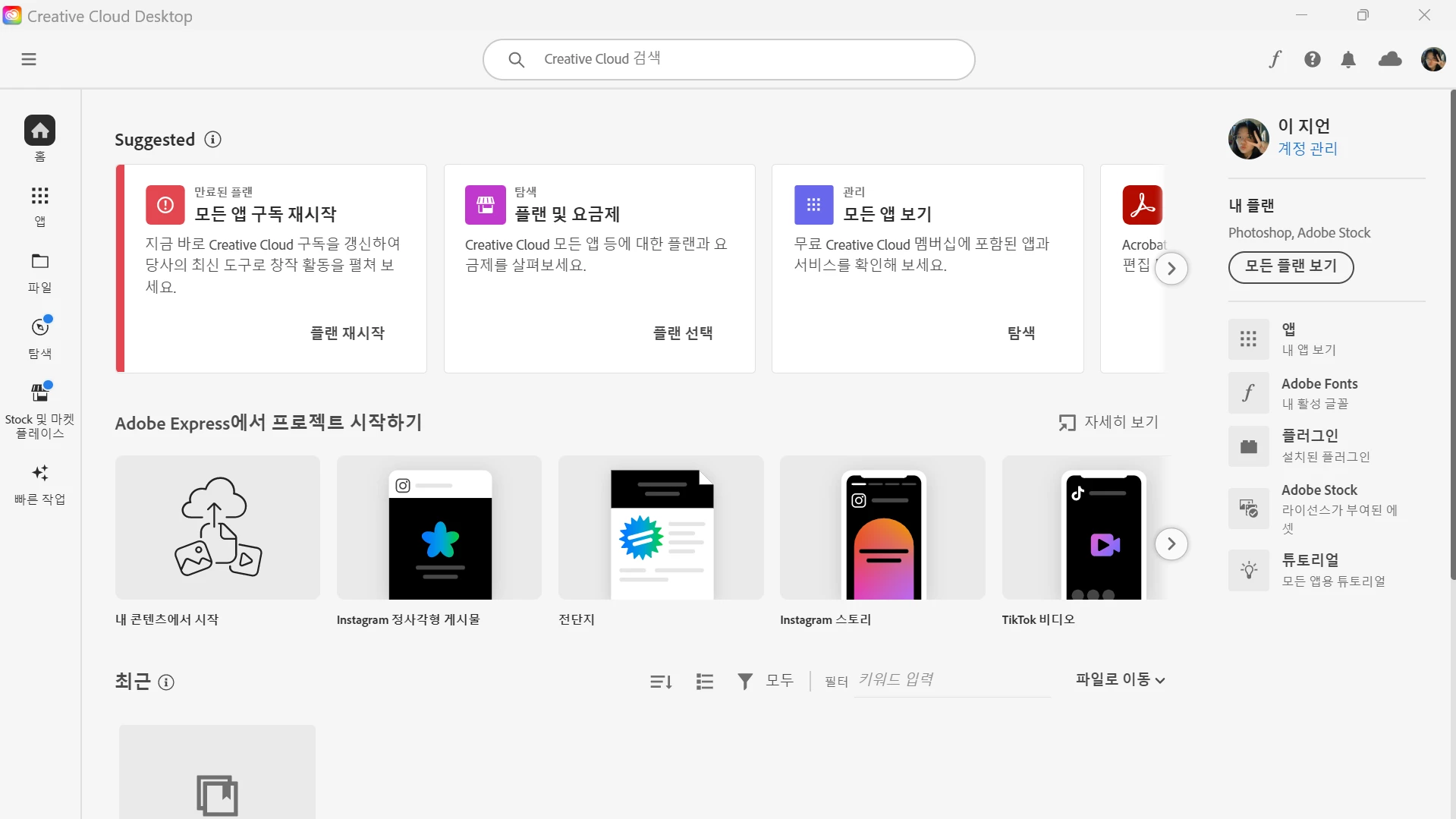
Task: Open 튜토리얼 in right panel
Action: [x=1326, y=570]
